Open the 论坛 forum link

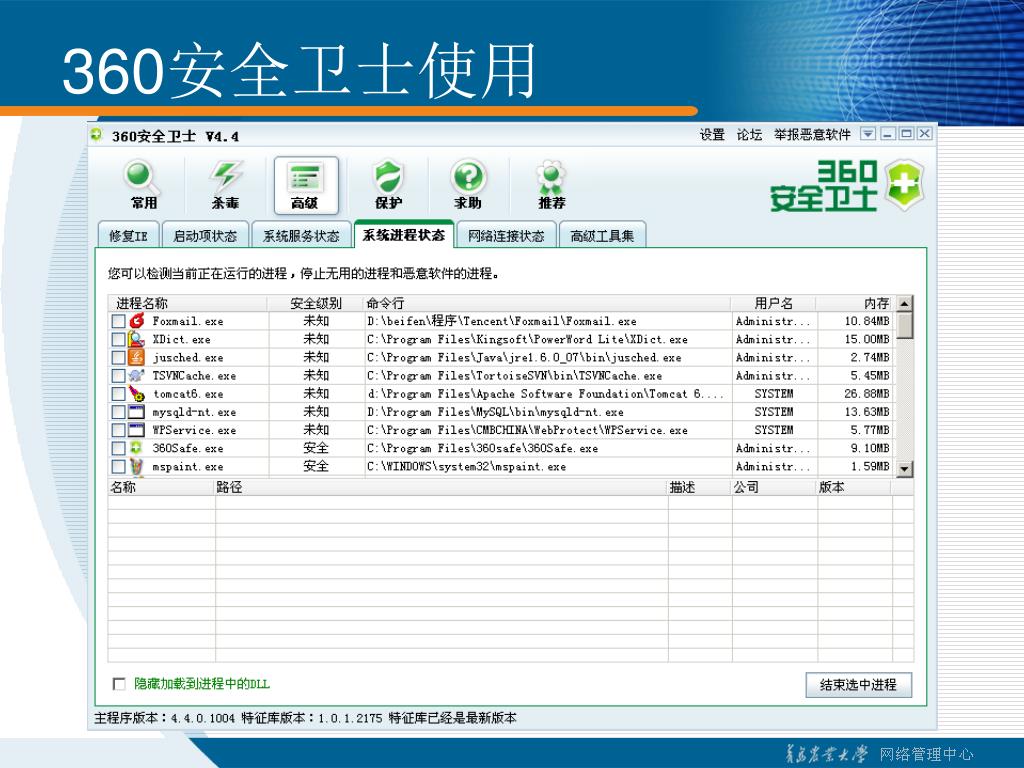click(749, 135)
